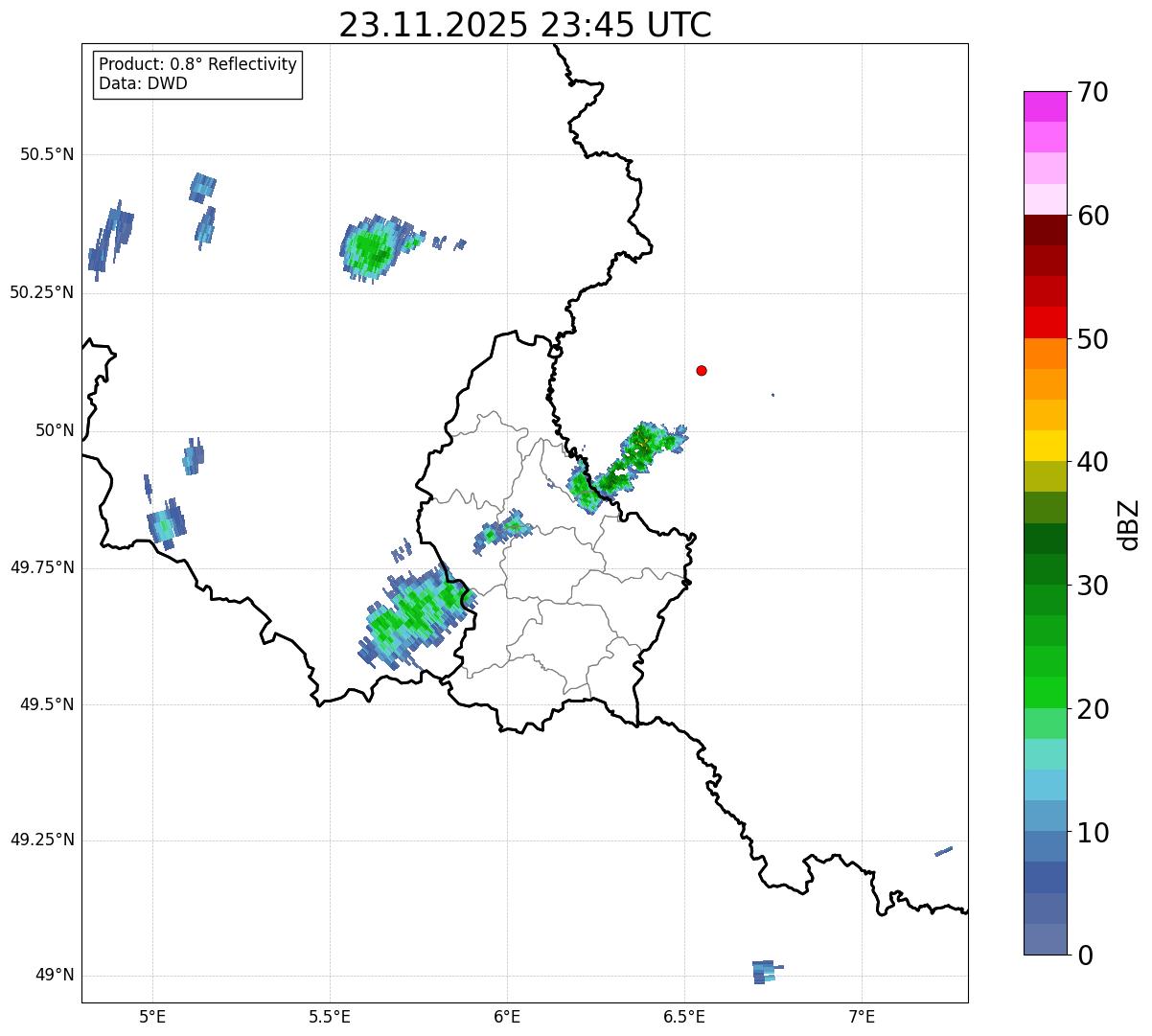This screenshot has height=1036, width=1152.
Task: Click the 49.75°N latitude label
Action: (x=41, y=567)
